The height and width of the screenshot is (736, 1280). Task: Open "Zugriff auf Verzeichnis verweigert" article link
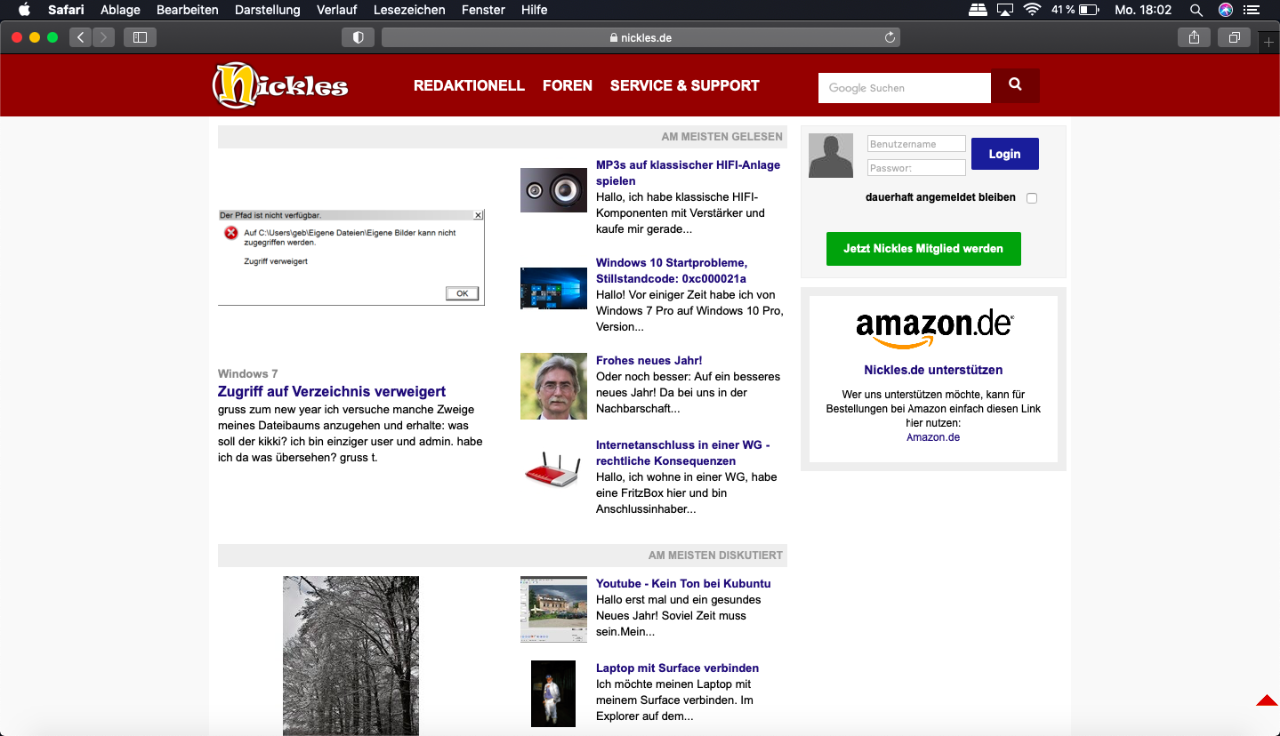click(x=332, y=391)
